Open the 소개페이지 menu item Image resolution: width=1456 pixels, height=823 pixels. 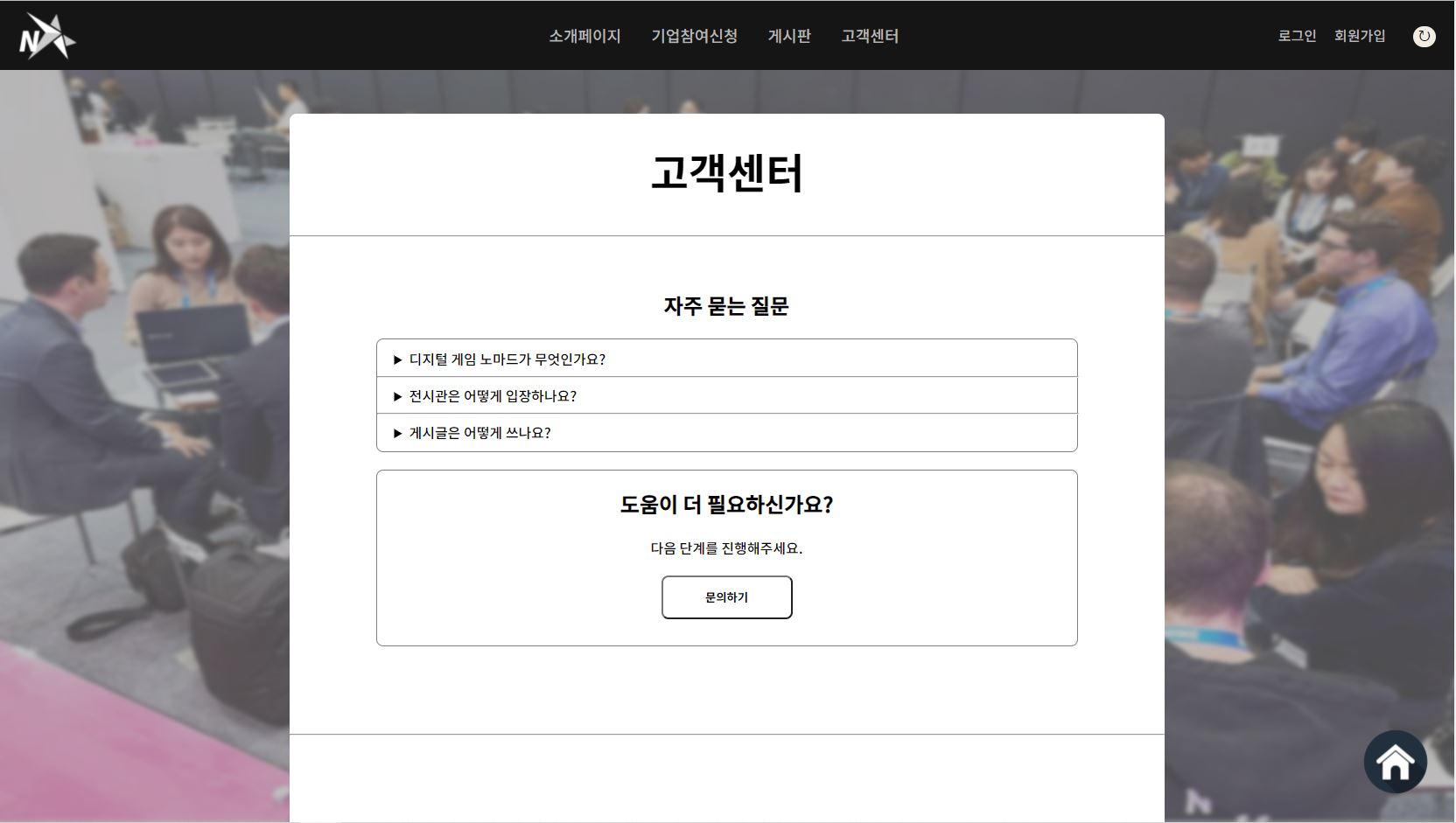[584, 36]
